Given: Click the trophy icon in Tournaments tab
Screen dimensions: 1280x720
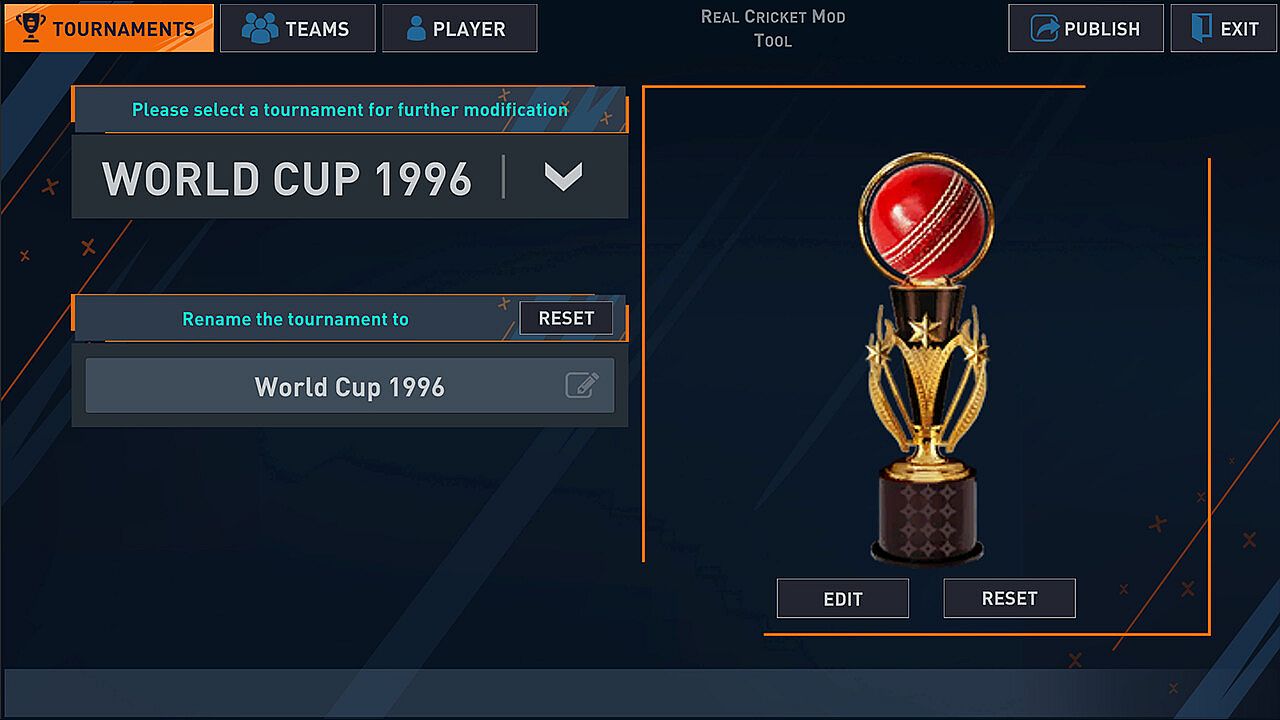Looking at the screenshot, I should click(x=32, y=28).
